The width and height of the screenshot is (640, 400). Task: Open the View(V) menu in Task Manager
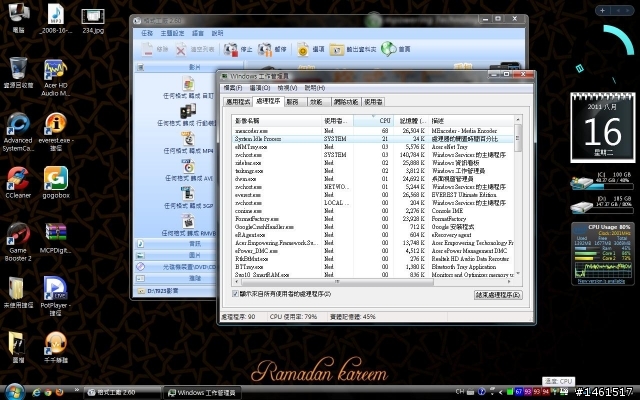point(287,88)
